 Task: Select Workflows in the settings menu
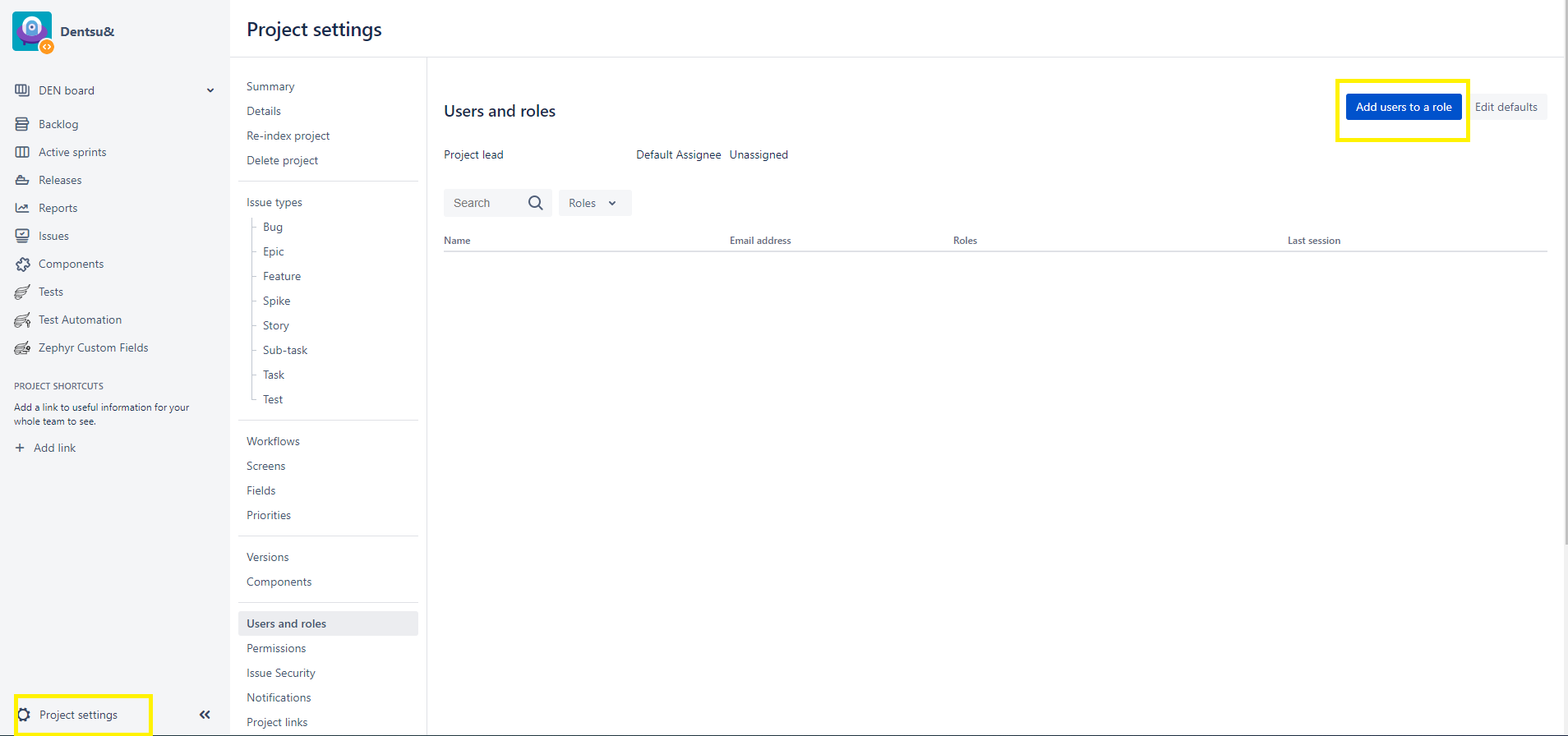pyautogui.click(x=273, y=441)
